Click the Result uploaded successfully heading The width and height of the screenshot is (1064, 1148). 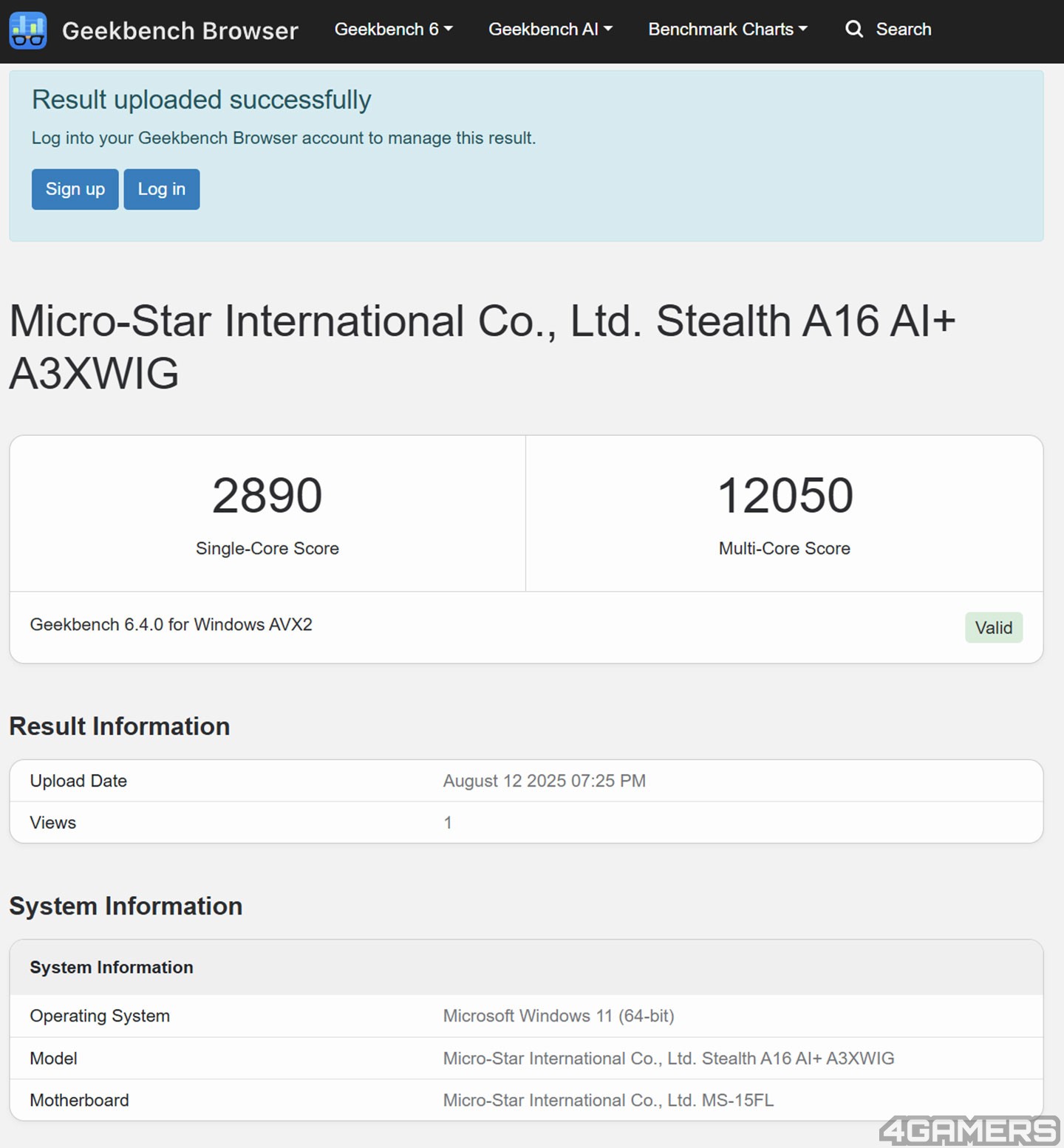click(202, 100)
